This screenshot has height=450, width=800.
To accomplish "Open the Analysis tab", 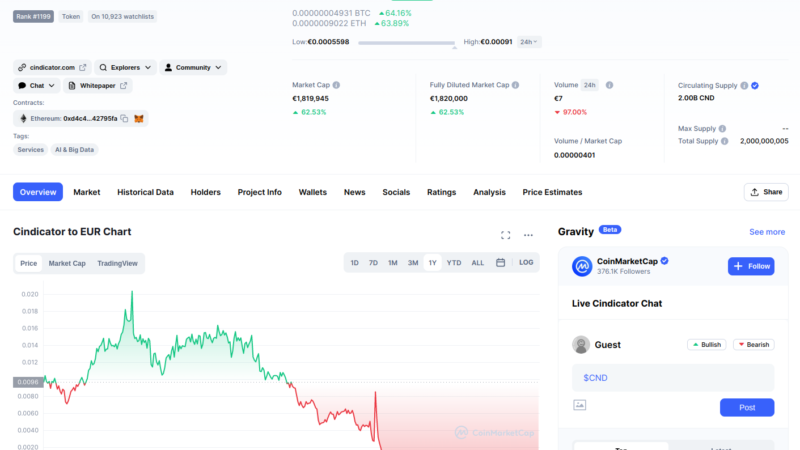I will click(489, 192).
